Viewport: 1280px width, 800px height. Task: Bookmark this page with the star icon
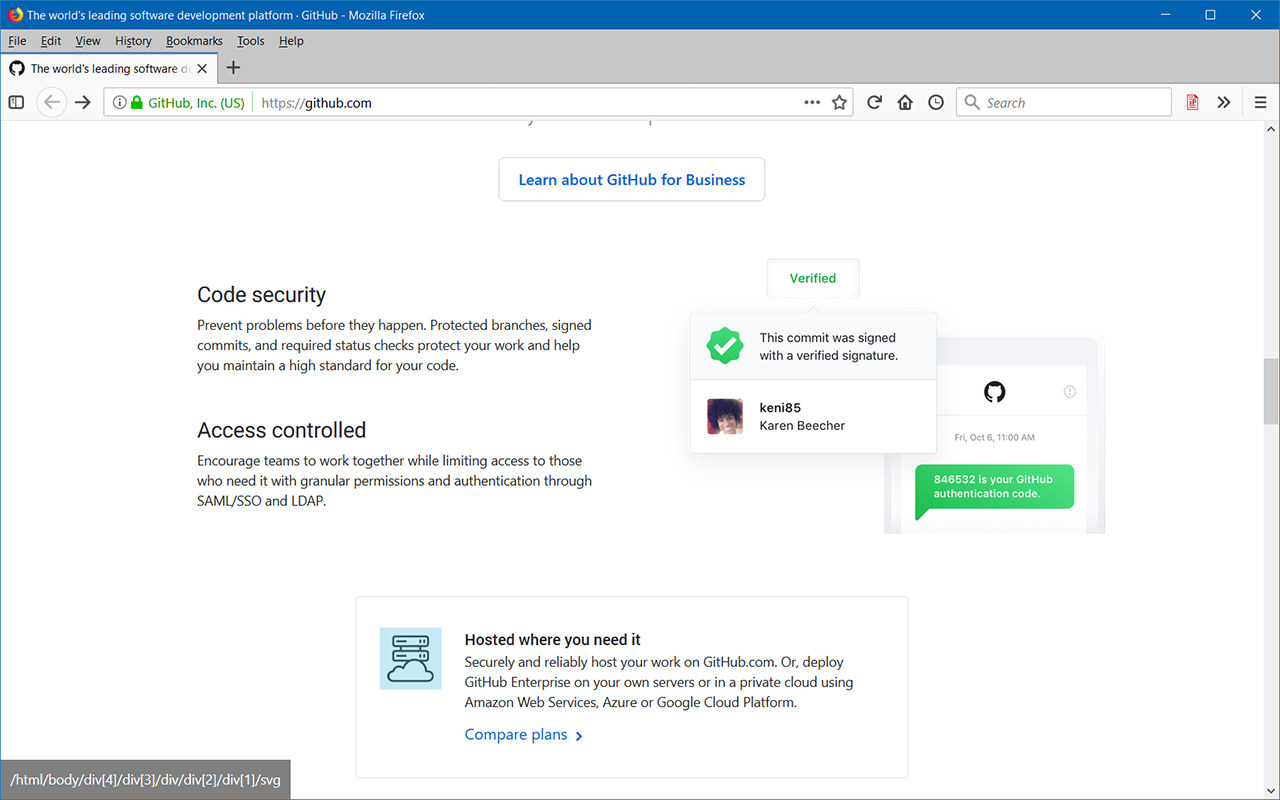840,102
